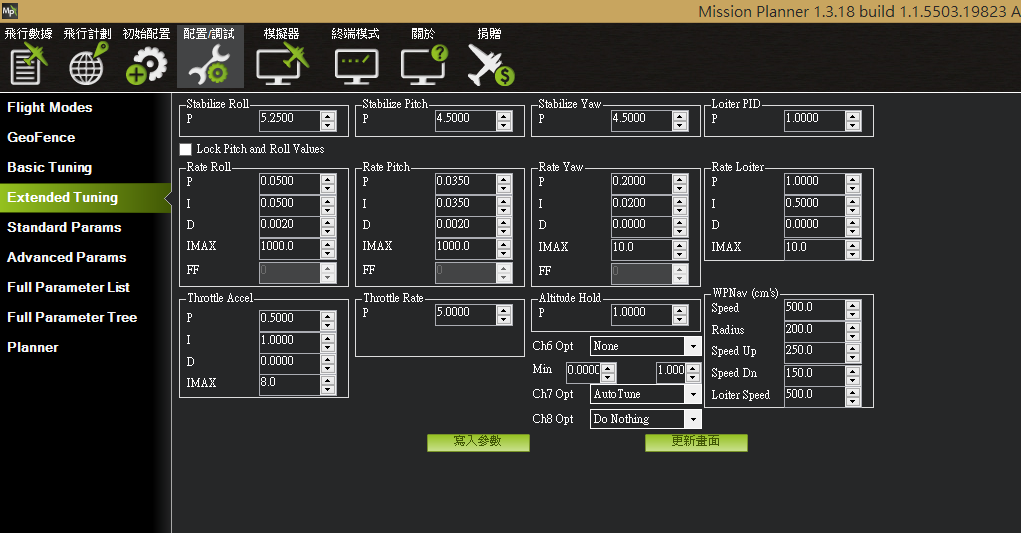This screenshot has height=533, width=1021.
Task: Expand the Ch8 Opt Do Nothing dropdown
Action: click(692, 419)
